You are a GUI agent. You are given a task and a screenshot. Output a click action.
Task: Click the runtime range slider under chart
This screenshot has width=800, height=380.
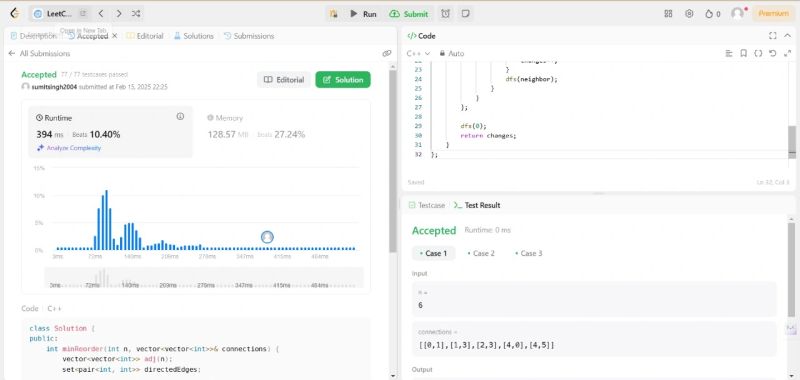pos(204,278)
